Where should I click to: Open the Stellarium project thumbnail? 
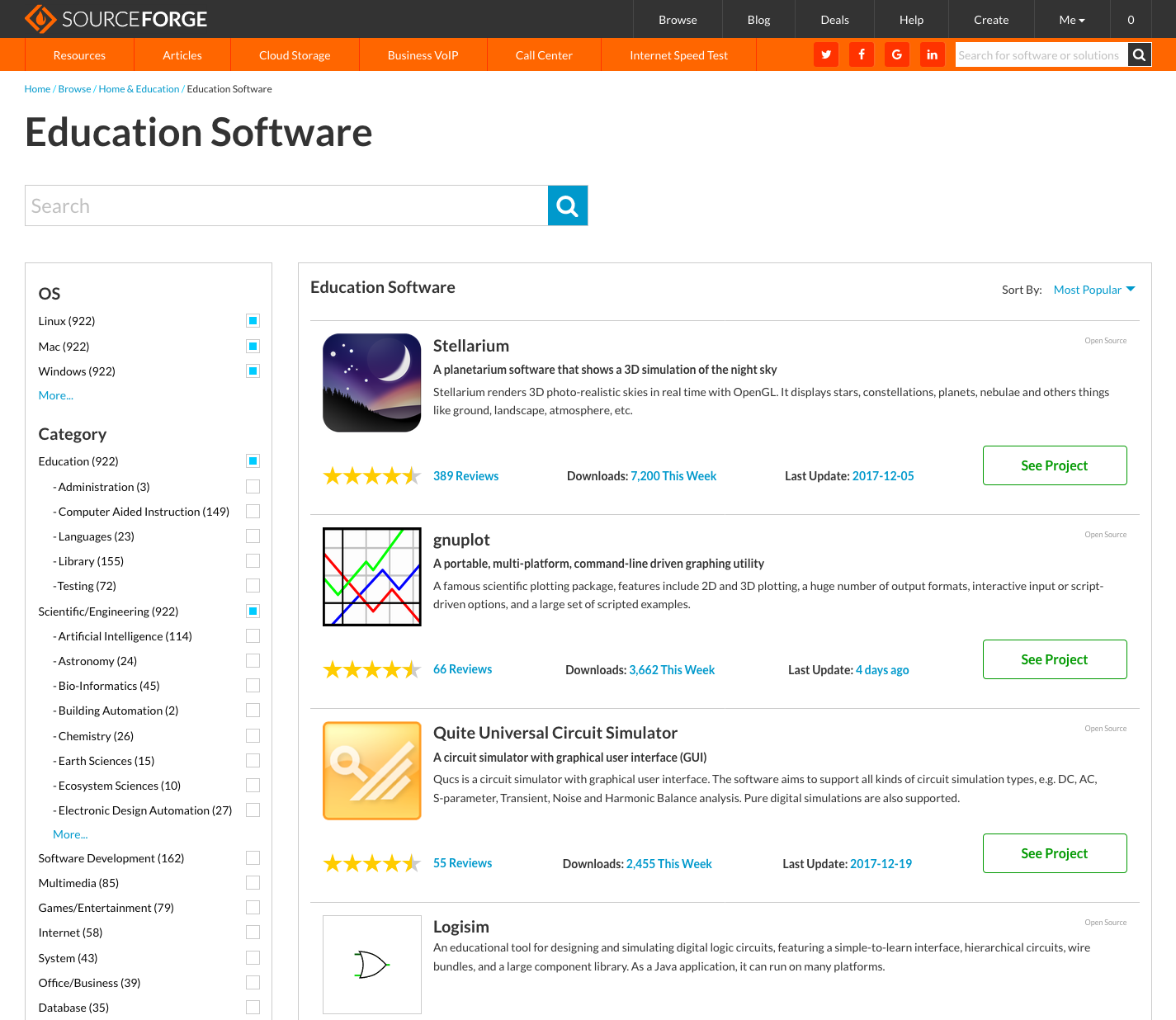tap(372, 383)
